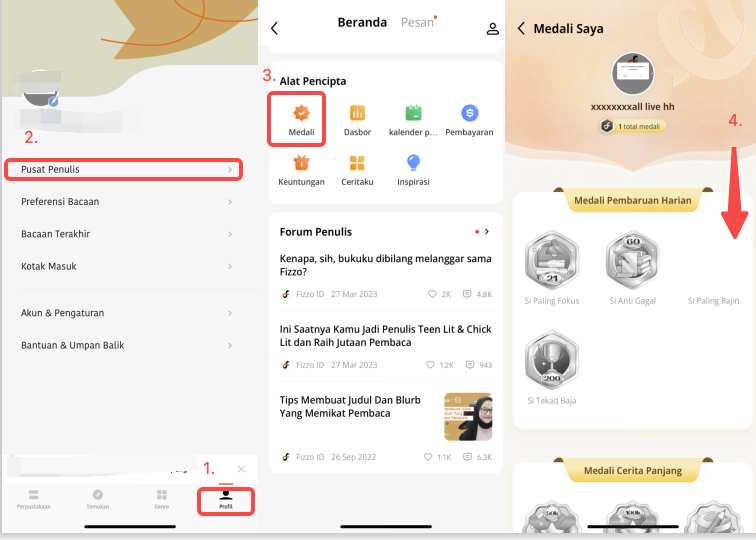Switch to Perpustakaan in bottom navigation
Image resolution: width=756 pixels, height=540 pixels.
34,500
